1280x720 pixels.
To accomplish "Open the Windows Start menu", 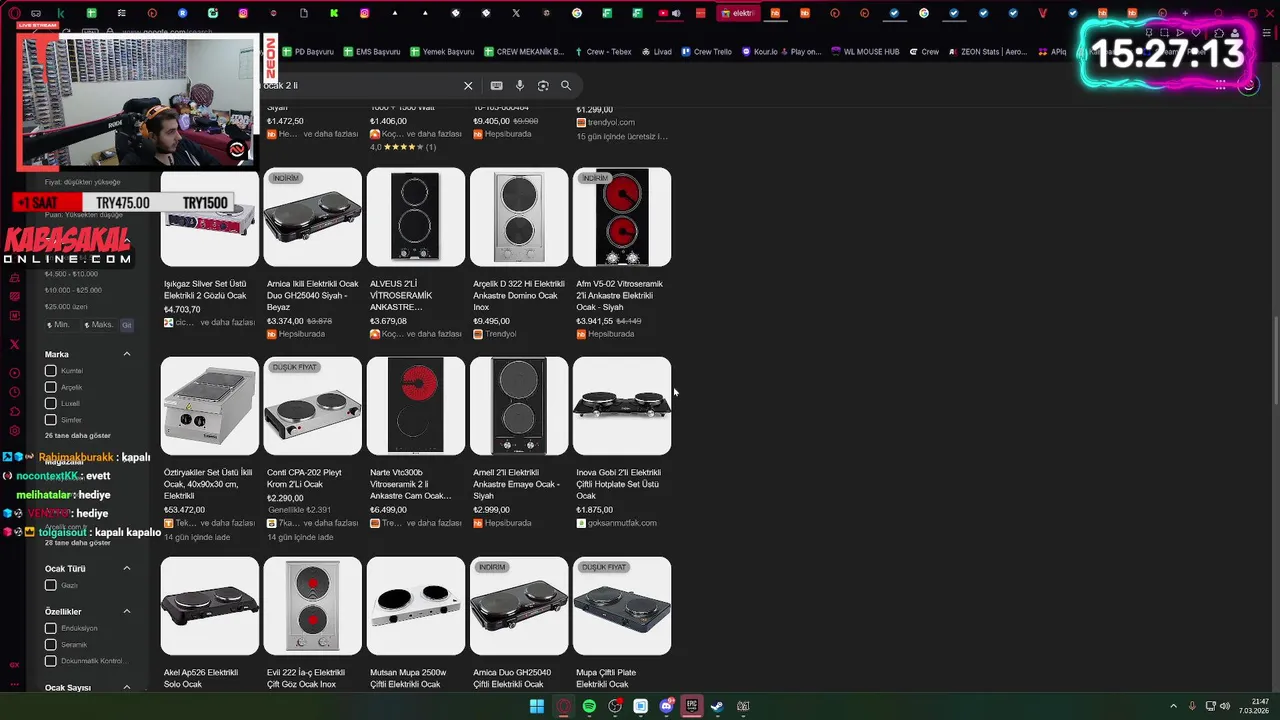I will pos(536,706).
